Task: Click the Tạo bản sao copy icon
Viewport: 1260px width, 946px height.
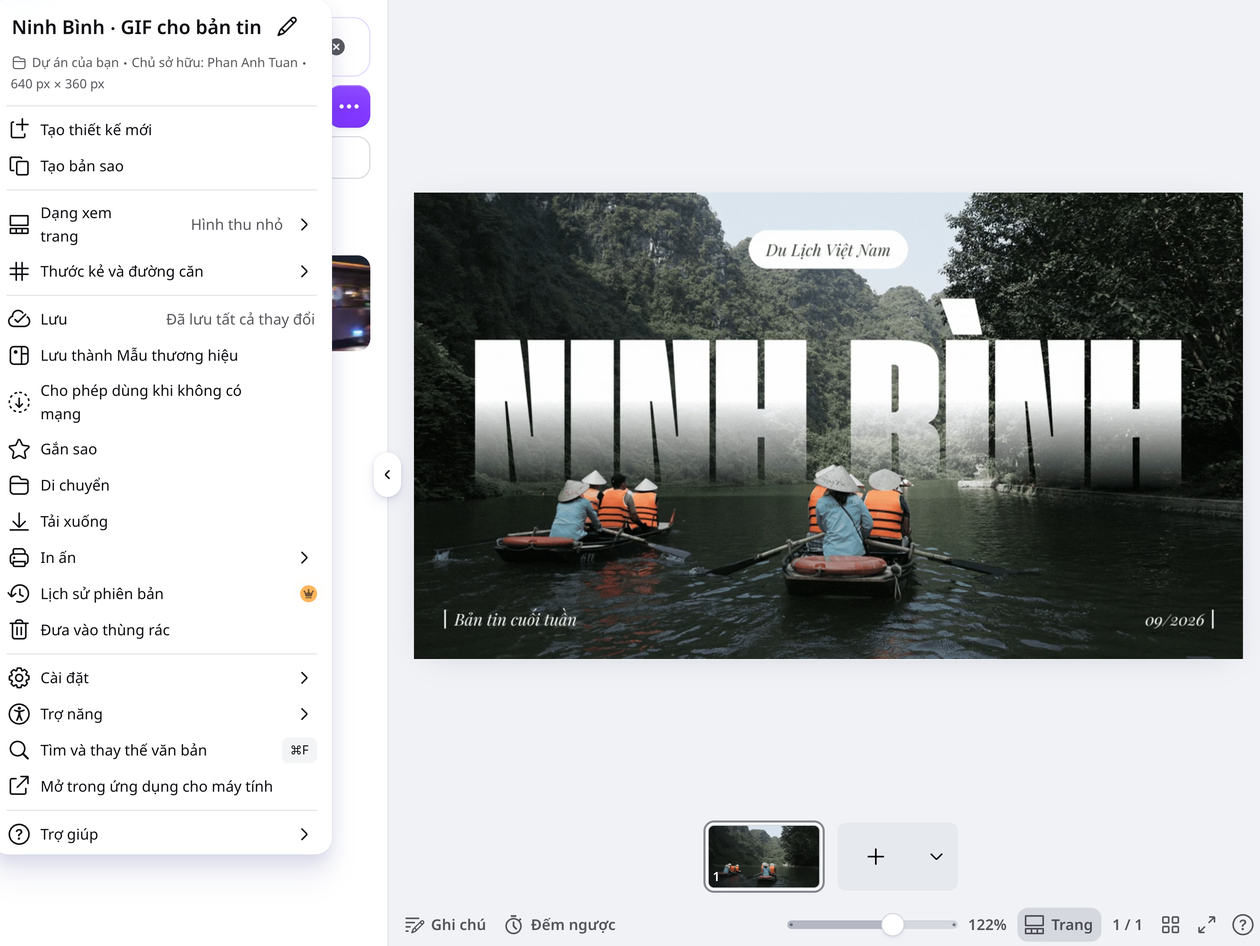Action: (19, 166)
